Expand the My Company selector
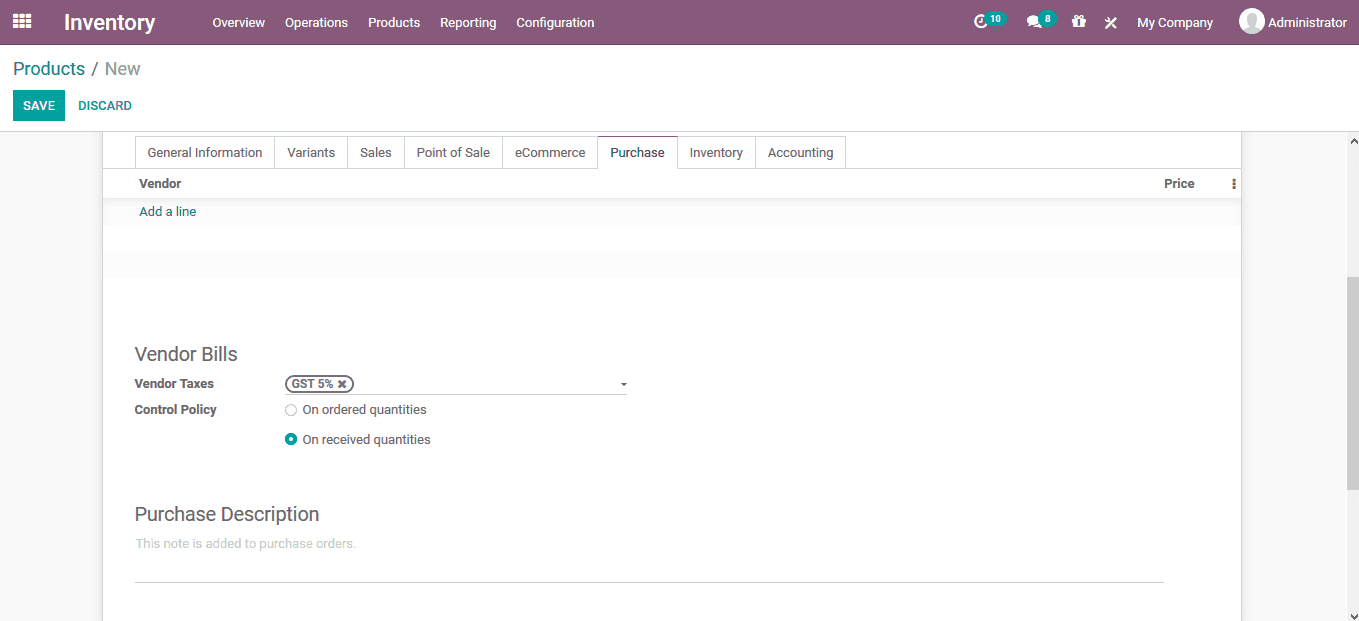 (x=1175, y=21)
